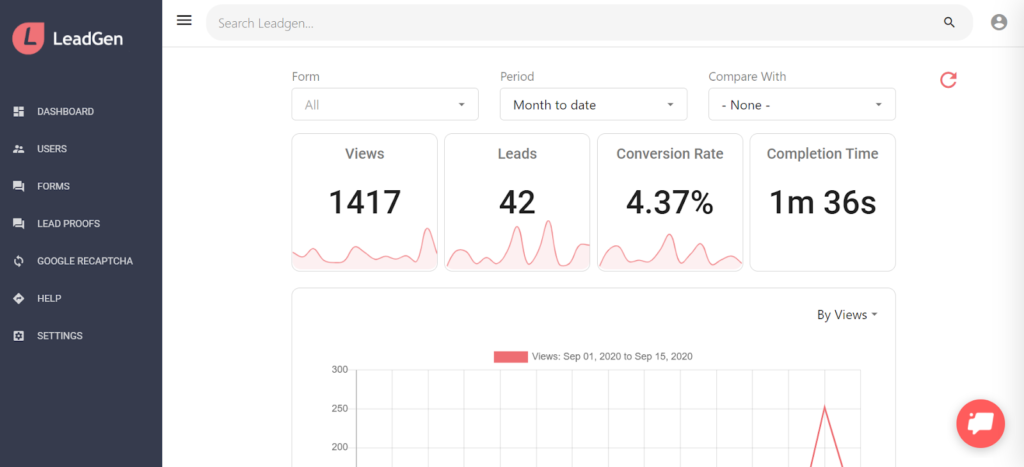Click the Dashboard sidebar icon
The height and width of the screenshot is (467, 1024).
point(18,112)
